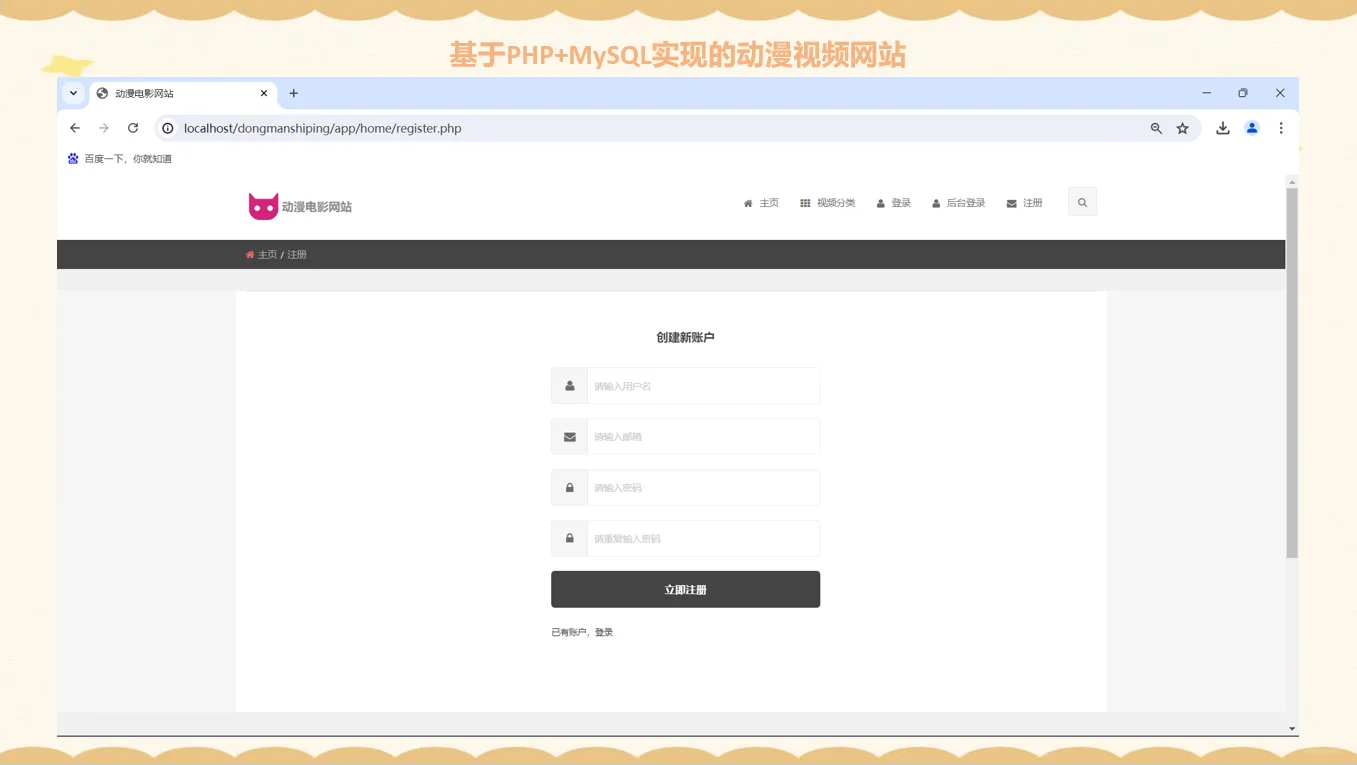Click the lock icon beside the password field
The image size is (1357, 765).
tap(569, 487)
